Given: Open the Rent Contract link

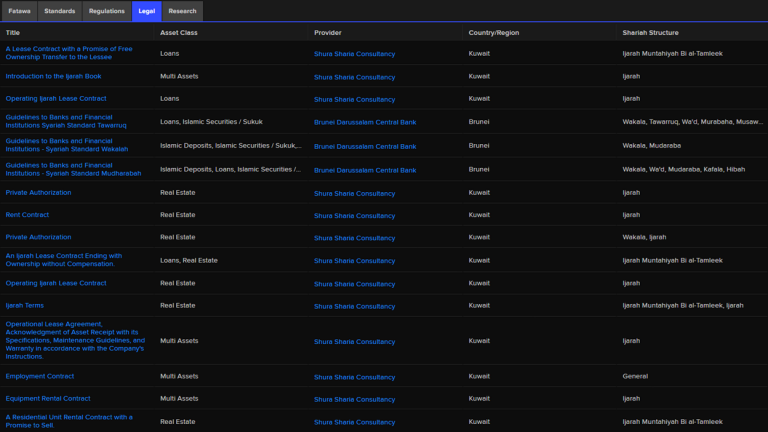Looking at the screenshot, I should (27, 215).
